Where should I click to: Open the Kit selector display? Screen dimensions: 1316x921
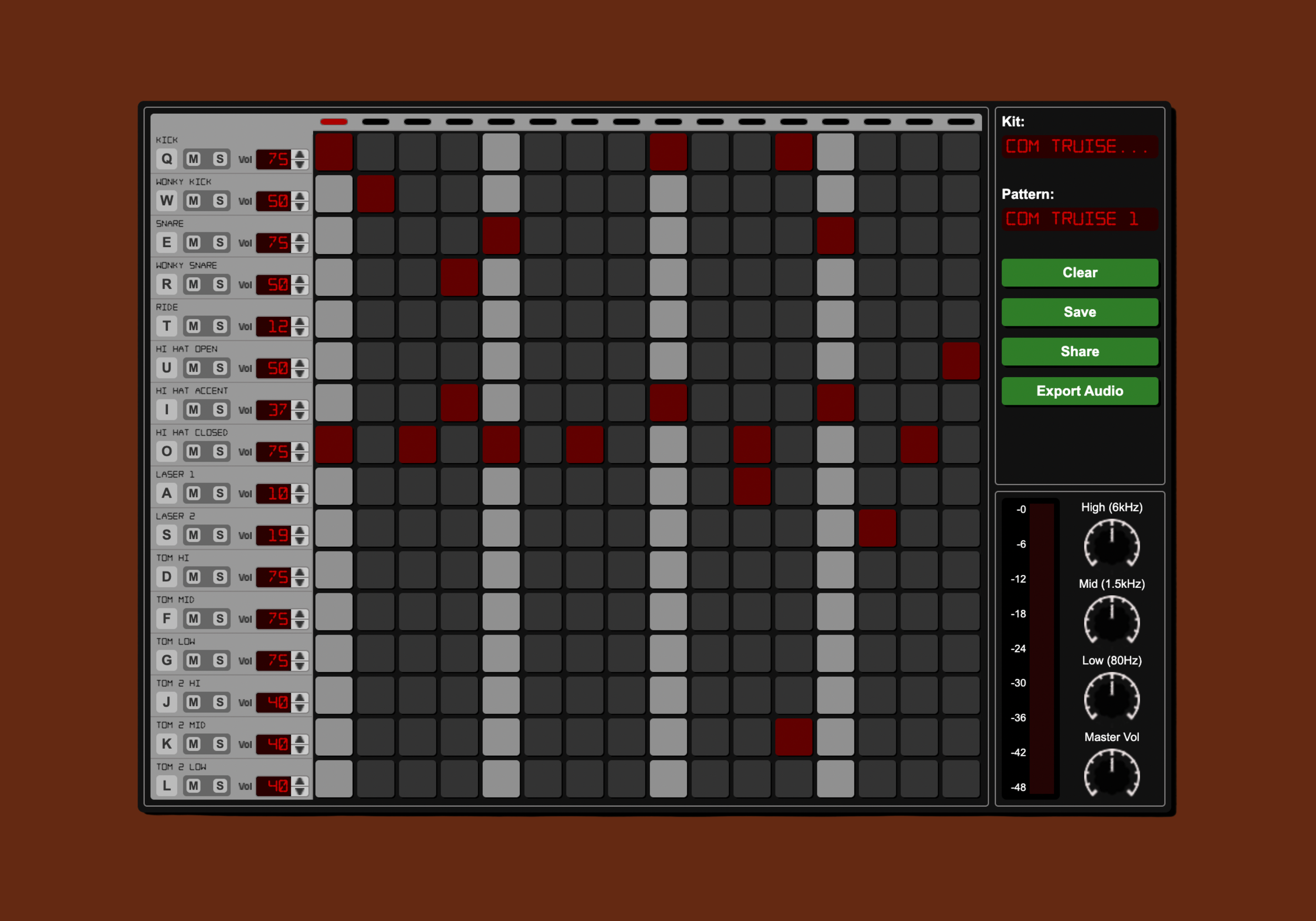pos(1079,147)
